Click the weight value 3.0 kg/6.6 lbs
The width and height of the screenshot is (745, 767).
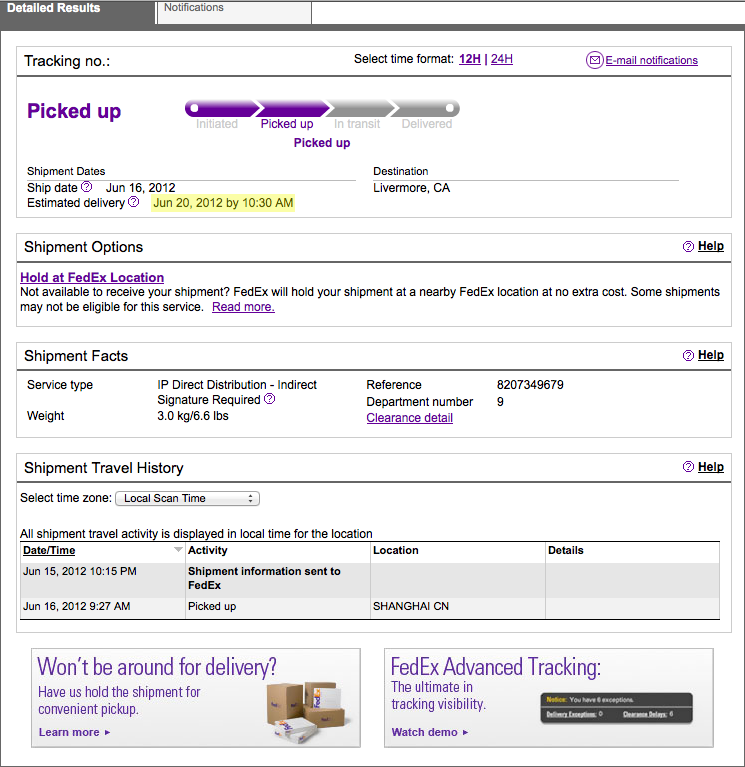[193, 416]
